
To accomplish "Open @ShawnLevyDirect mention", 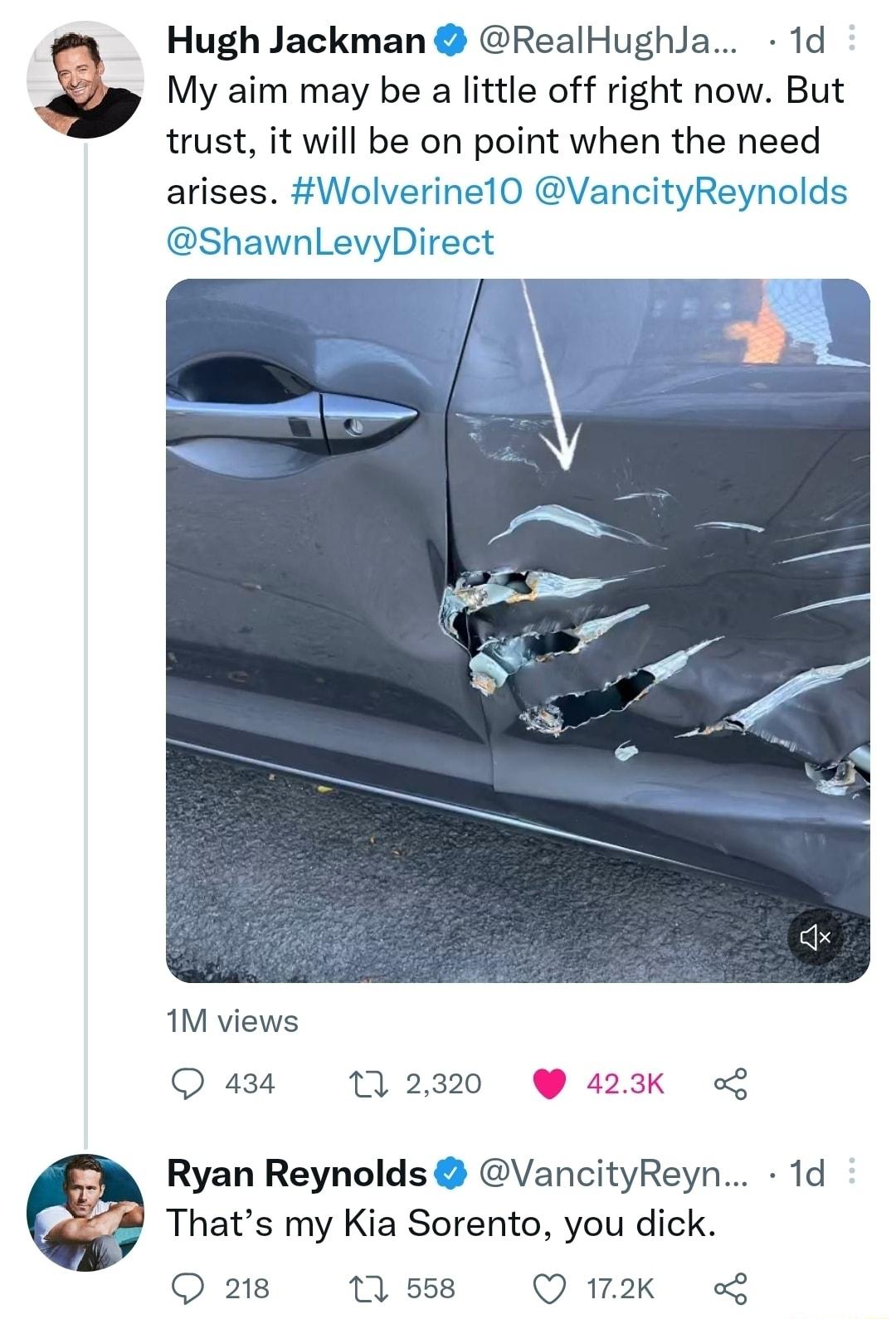I will [330, 241].
